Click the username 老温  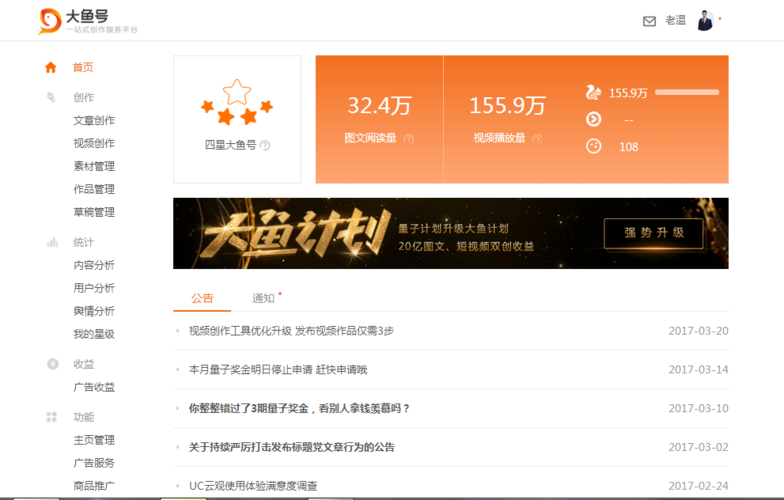pos(675,20)
